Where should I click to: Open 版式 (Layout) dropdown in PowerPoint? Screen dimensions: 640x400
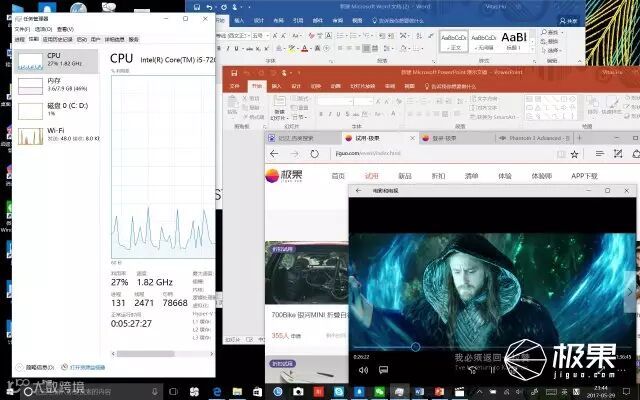pos(301,98)
